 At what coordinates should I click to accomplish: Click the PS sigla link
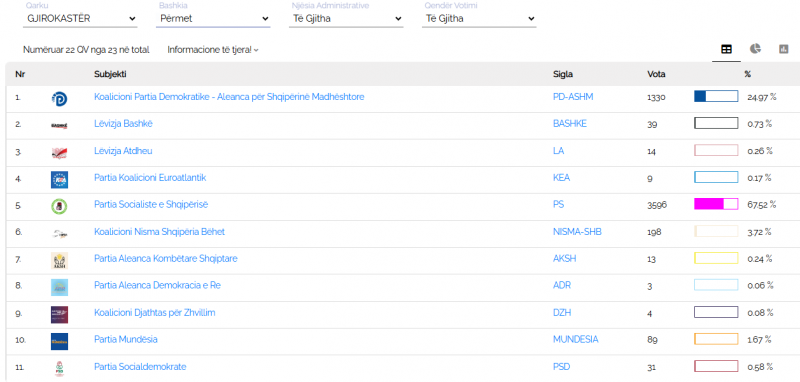point(559,205)
